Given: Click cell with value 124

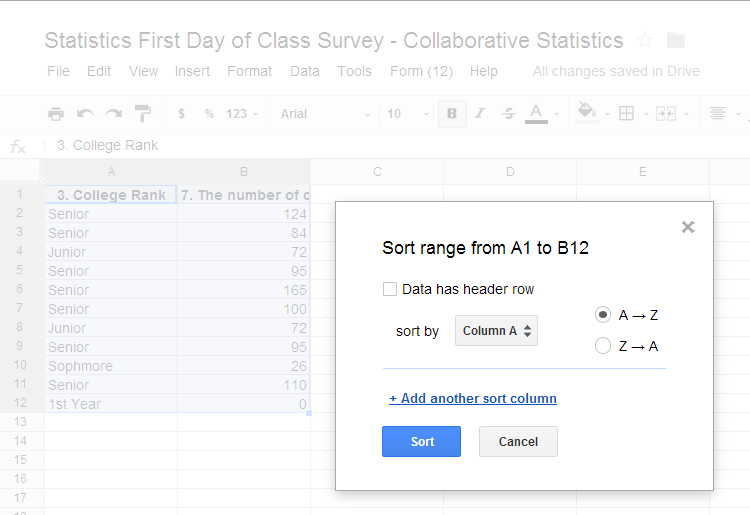Looking at the screenshot, I should 244,214.
